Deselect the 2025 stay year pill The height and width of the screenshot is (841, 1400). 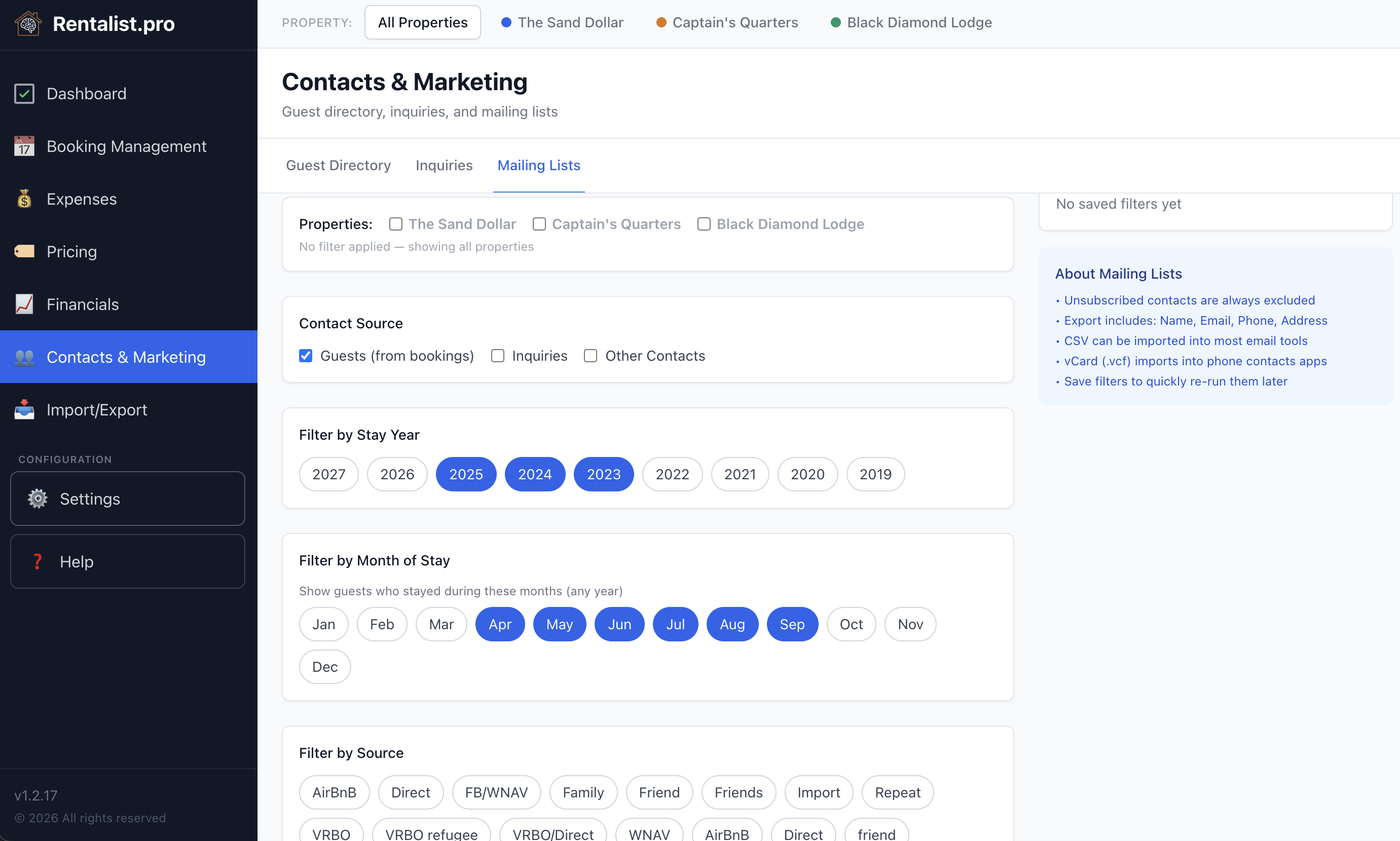click(x=465, y=474)
